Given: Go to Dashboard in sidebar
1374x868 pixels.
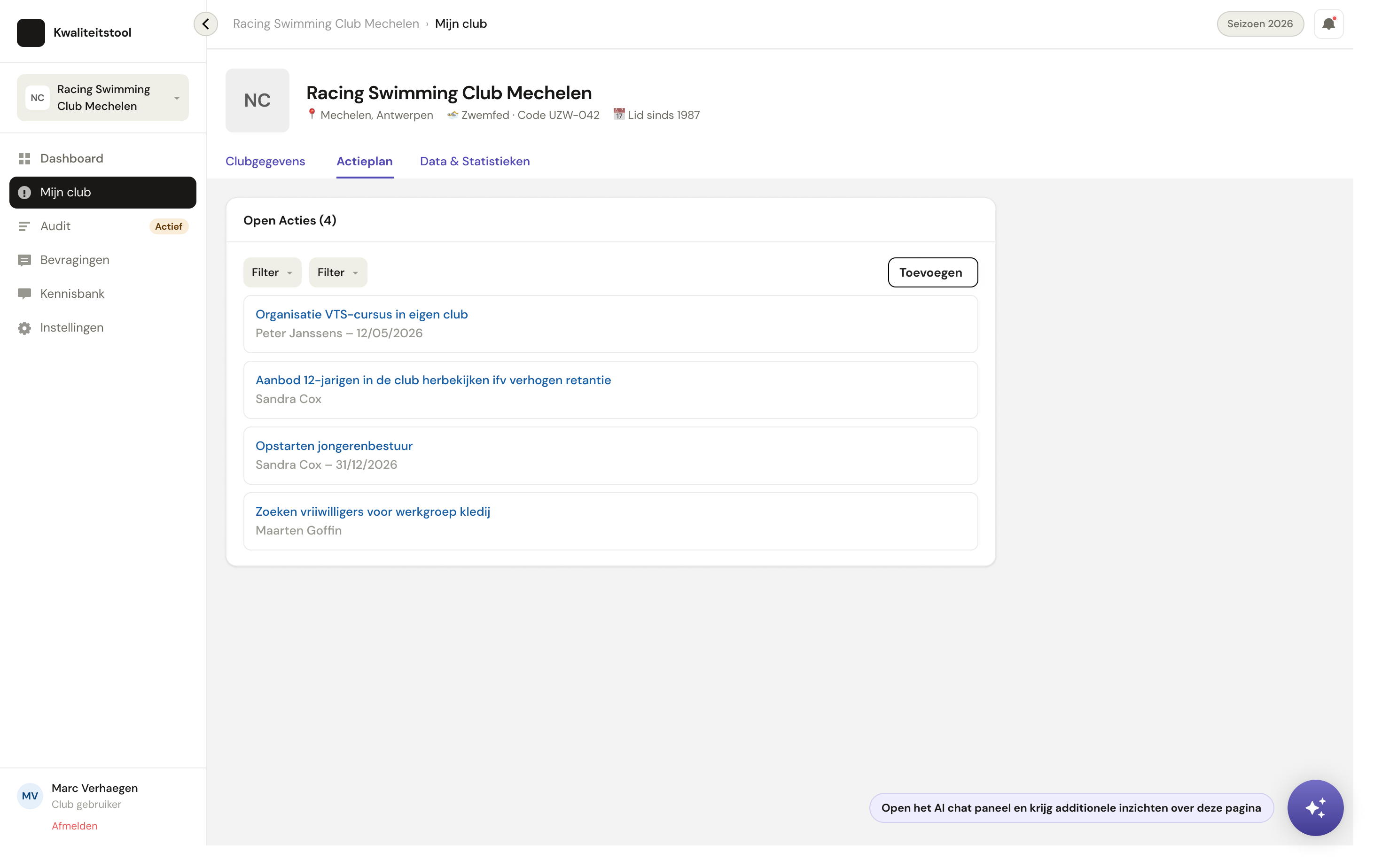Looking at the screenshot, I should [103, 159].
